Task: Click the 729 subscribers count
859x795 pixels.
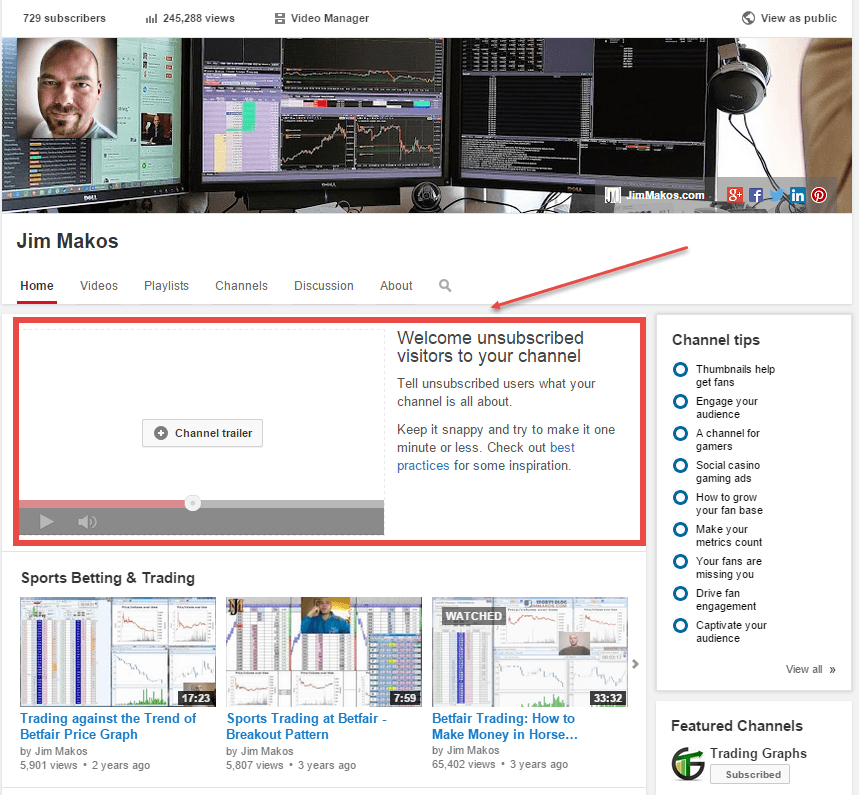Action: pos(64,18)
